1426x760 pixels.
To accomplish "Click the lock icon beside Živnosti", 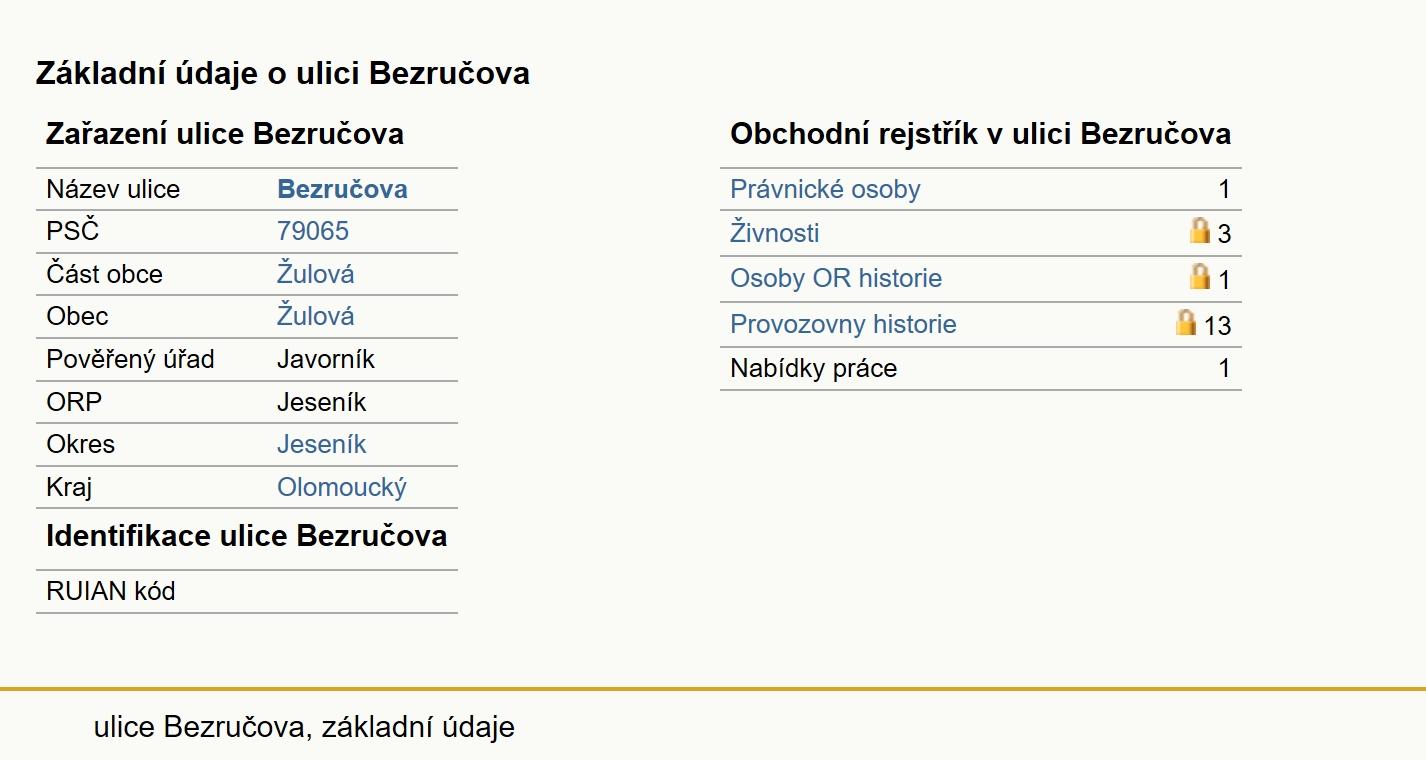I will coord(1199,231).
